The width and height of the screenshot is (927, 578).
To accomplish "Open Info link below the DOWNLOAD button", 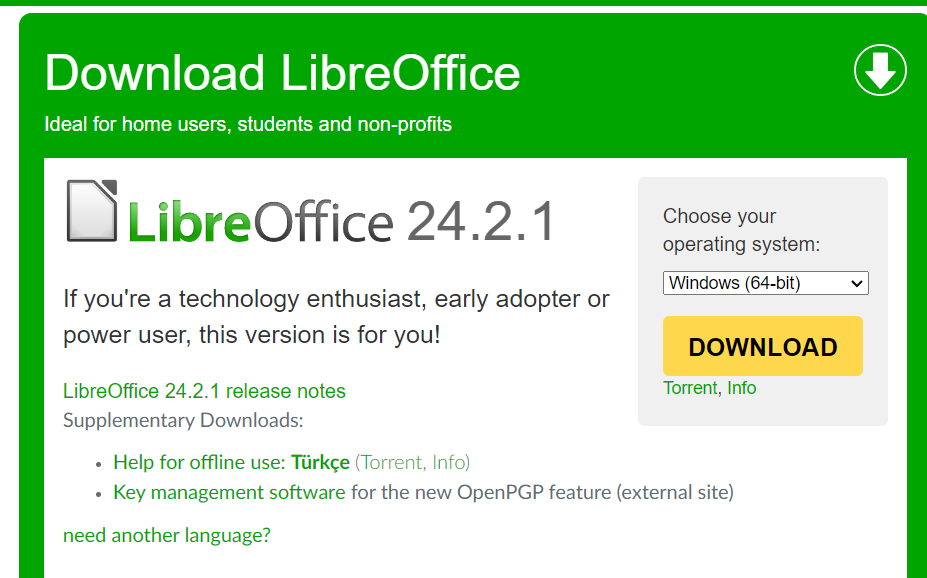I will tap(741, 387).
